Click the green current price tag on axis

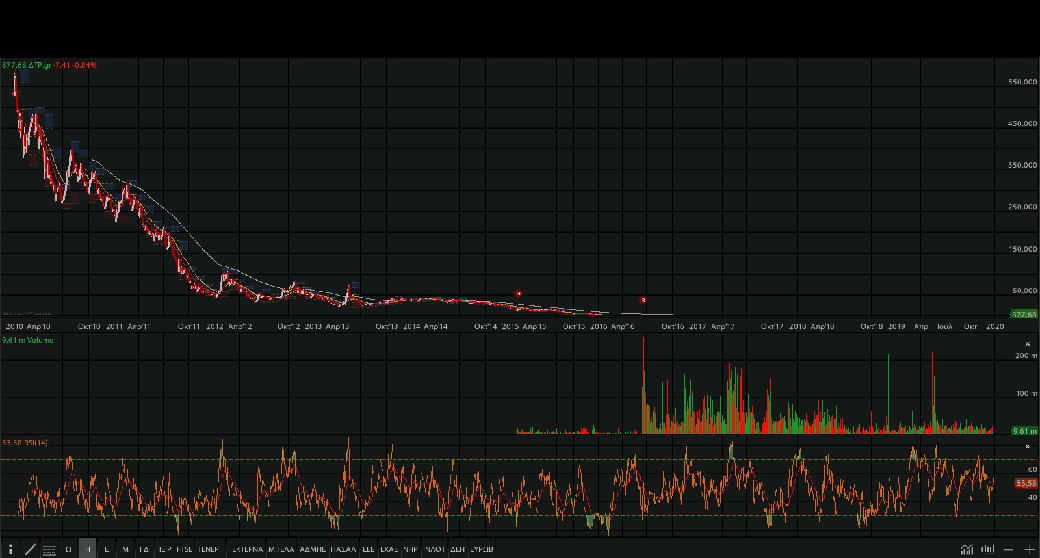[x=1023, y=314]
